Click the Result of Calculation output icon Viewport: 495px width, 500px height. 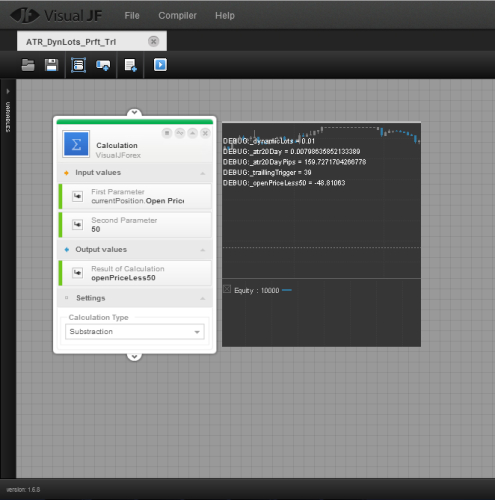(x=77, y=273)
